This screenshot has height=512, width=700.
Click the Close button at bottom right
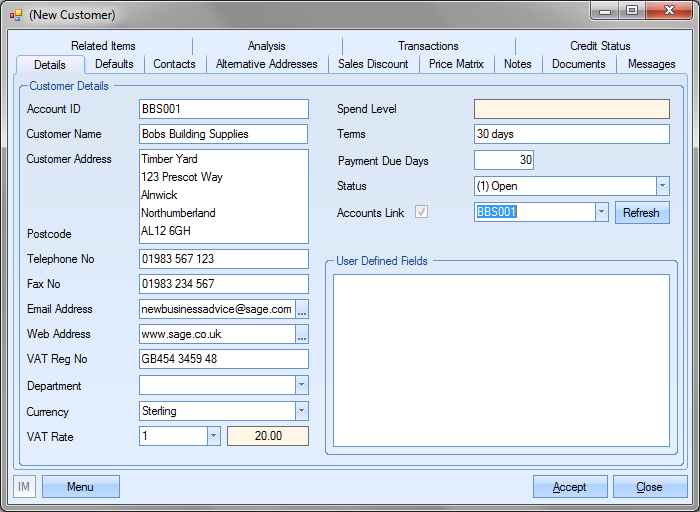click(649, 487)
